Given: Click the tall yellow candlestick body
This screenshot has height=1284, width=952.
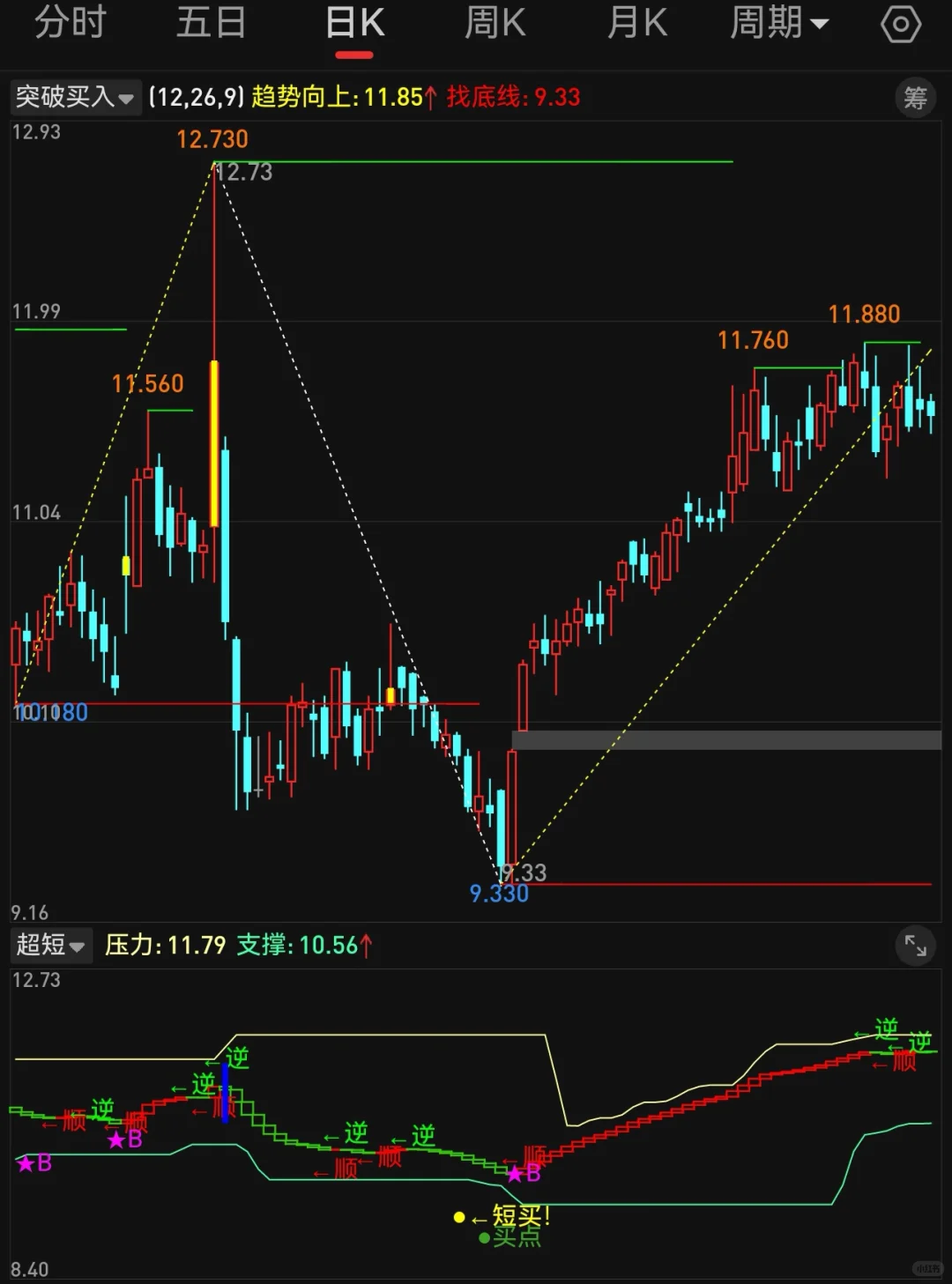Looking at the screenshot, I should point(214,443).
